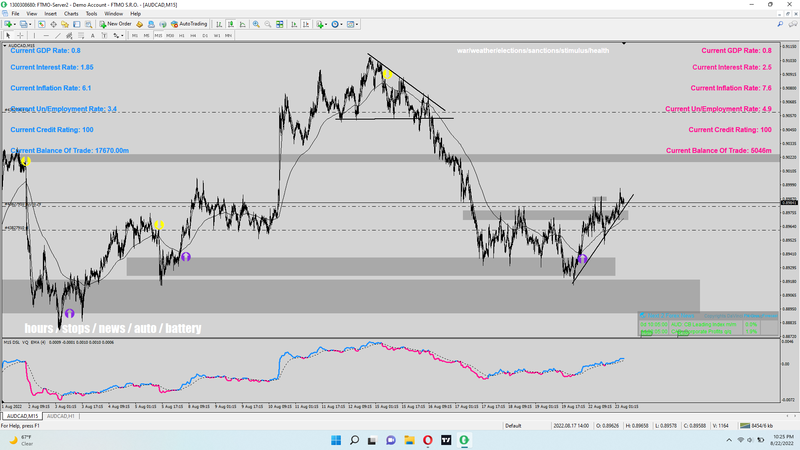Click the New Order button
The image size is (800, 450).
pos(116,23)
